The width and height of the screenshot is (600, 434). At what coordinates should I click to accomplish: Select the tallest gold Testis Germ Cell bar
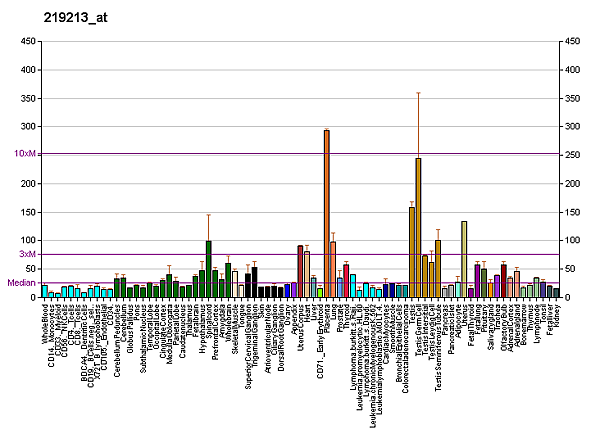tap(418, 228)
